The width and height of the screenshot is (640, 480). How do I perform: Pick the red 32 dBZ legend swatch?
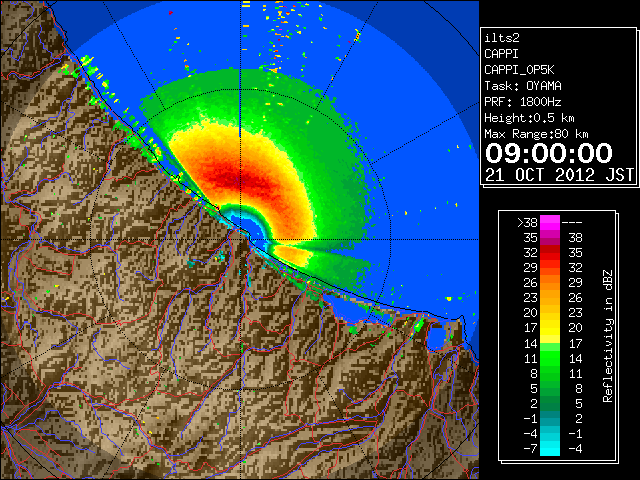[x=550, y=253]
